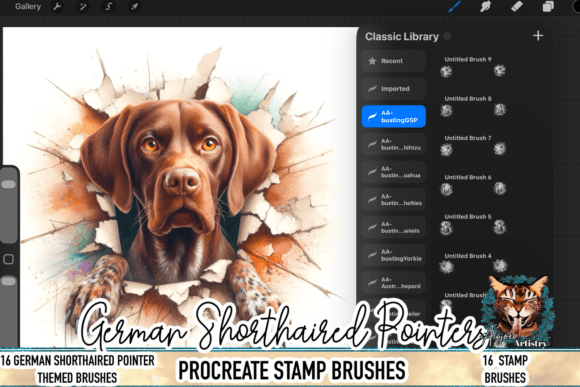
Task: Open the Gallery view
Action: (28, 6)
